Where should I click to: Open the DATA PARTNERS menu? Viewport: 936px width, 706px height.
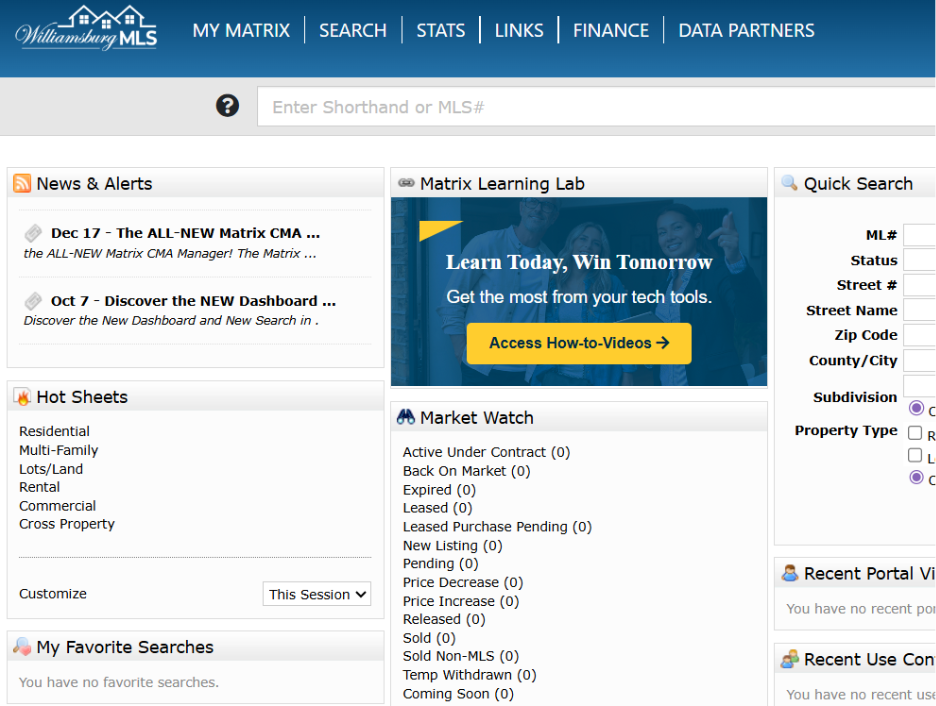[x=746, y=30]
